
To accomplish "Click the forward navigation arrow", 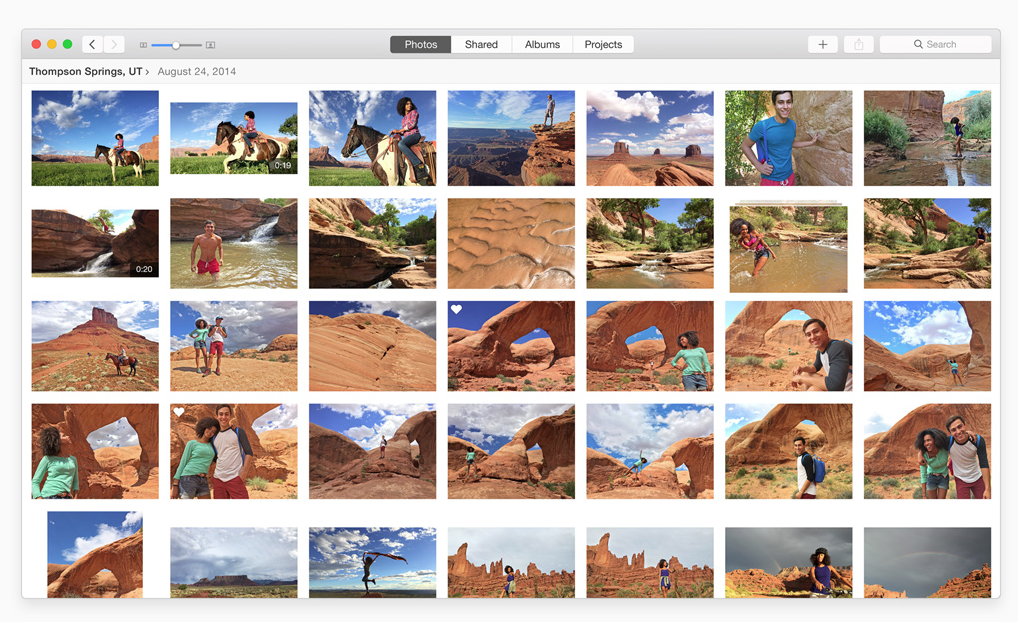I will tap(114, 44).
